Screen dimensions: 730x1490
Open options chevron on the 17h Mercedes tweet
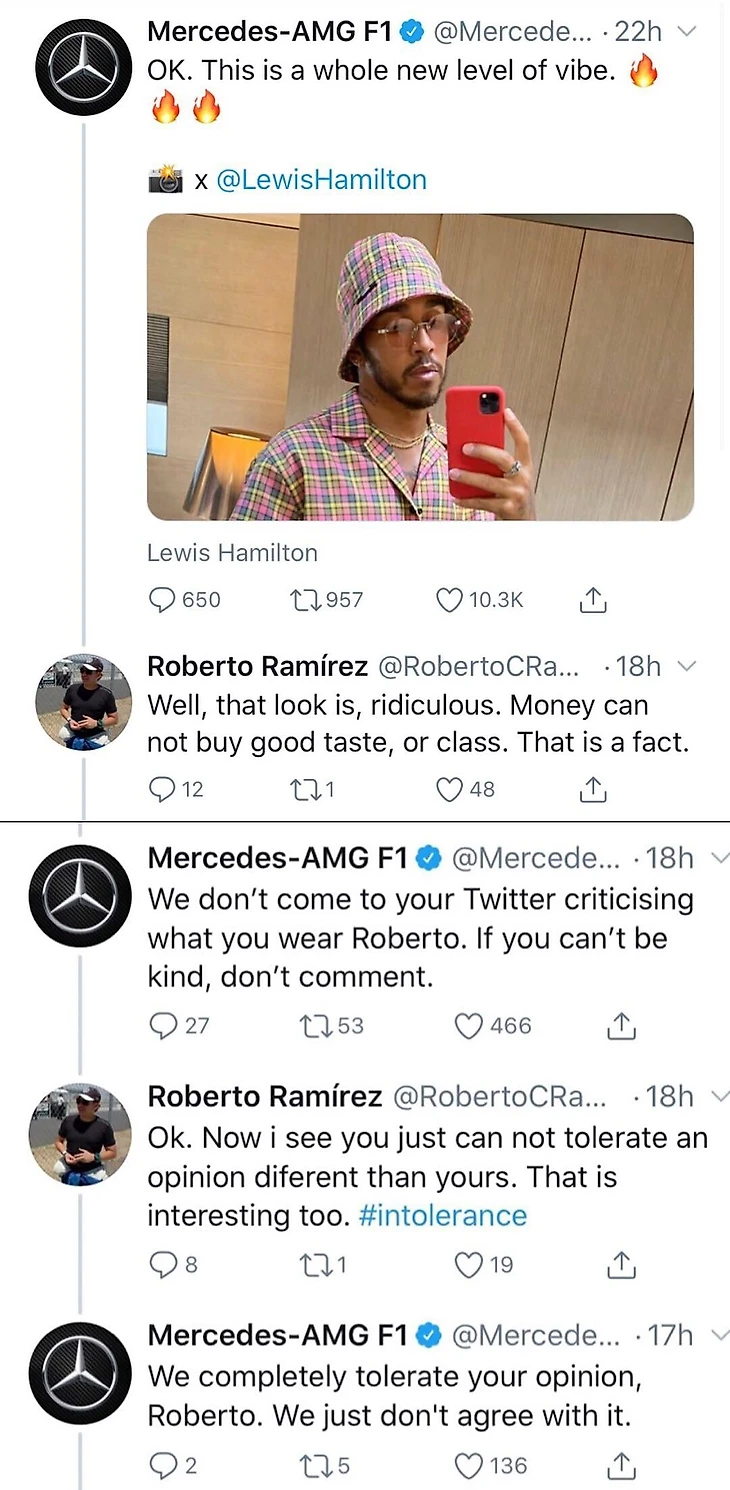718,1335
